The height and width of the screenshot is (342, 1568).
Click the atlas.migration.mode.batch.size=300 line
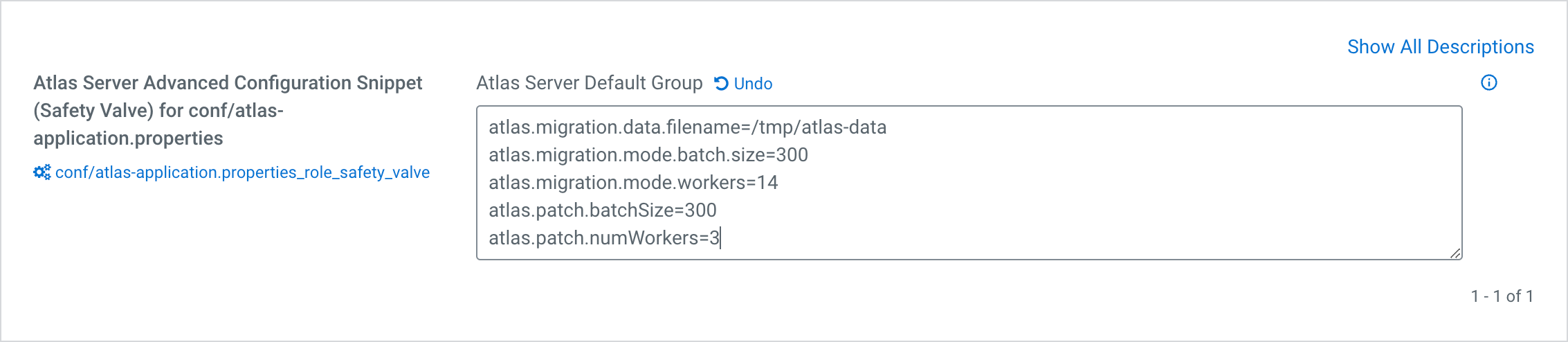coord(648,155)
